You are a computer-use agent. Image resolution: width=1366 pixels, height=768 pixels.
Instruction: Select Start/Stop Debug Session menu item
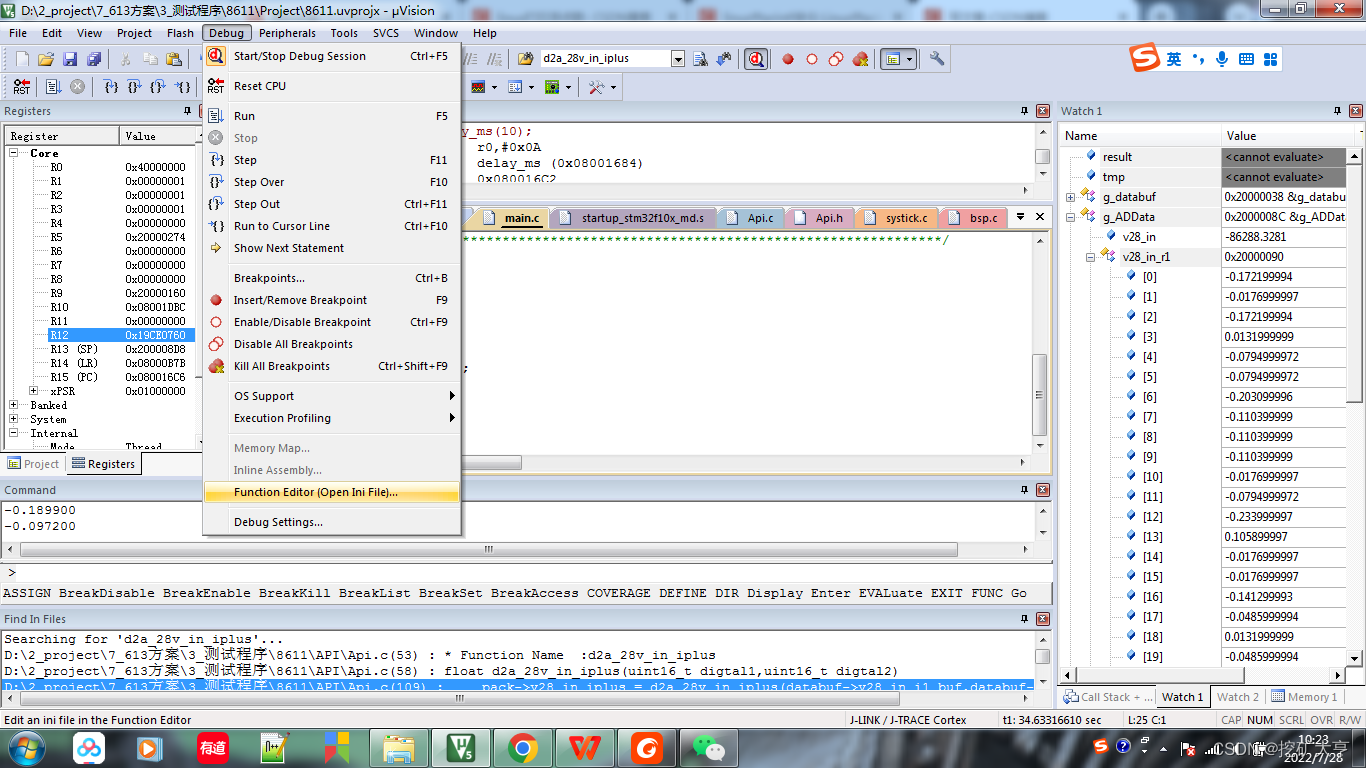[x=332, y=56]
